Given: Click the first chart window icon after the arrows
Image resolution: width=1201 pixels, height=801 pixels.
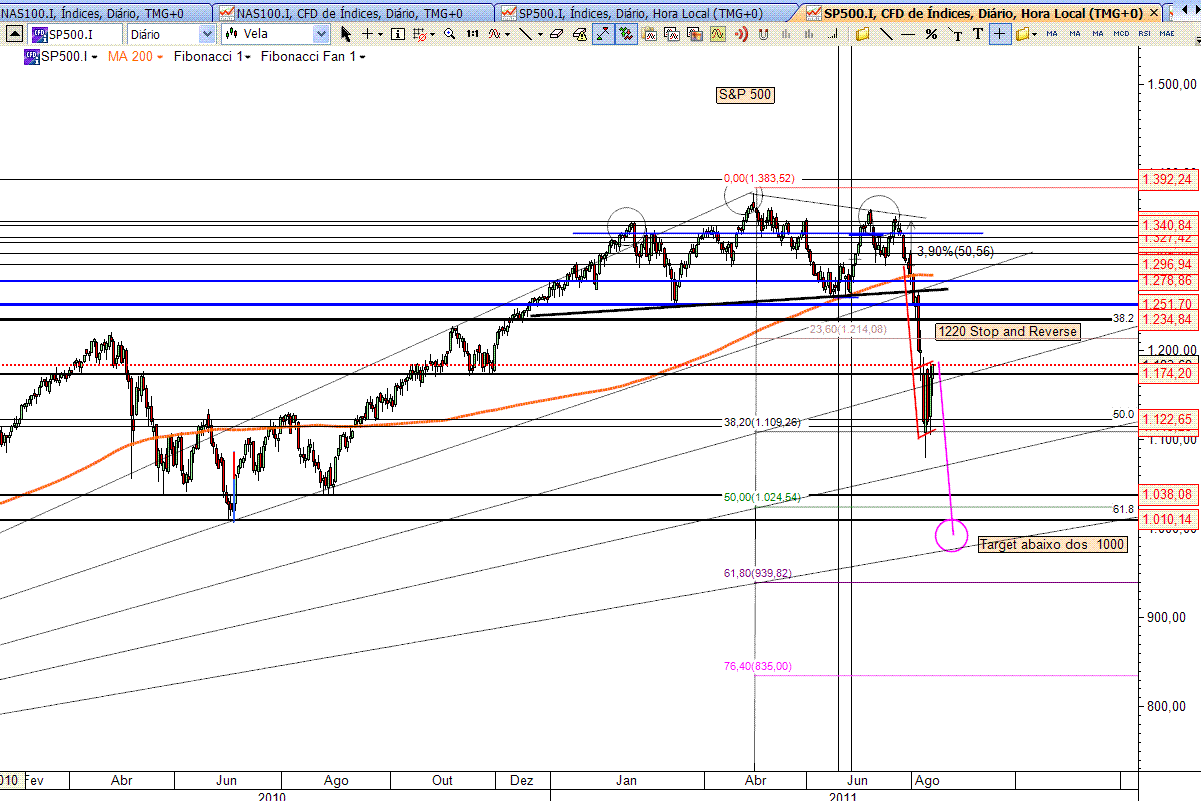Looking at the screenshot, I should pos(650,33).
